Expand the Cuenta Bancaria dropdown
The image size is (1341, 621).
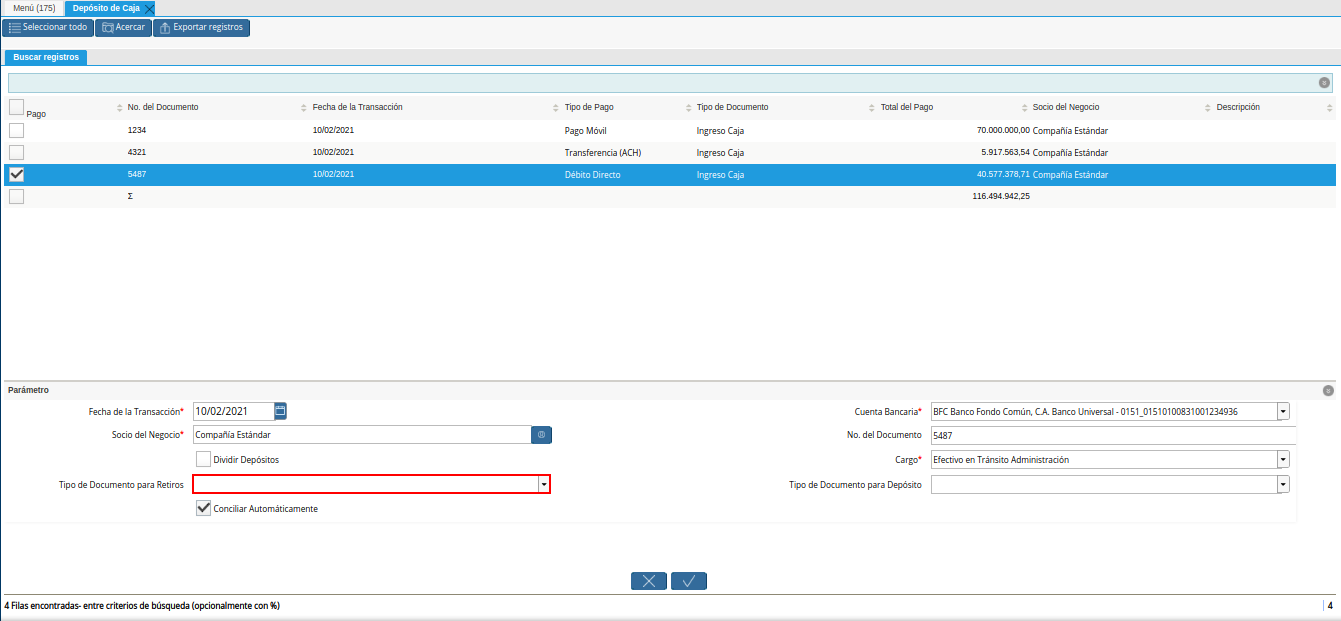tap(1283, 411)
